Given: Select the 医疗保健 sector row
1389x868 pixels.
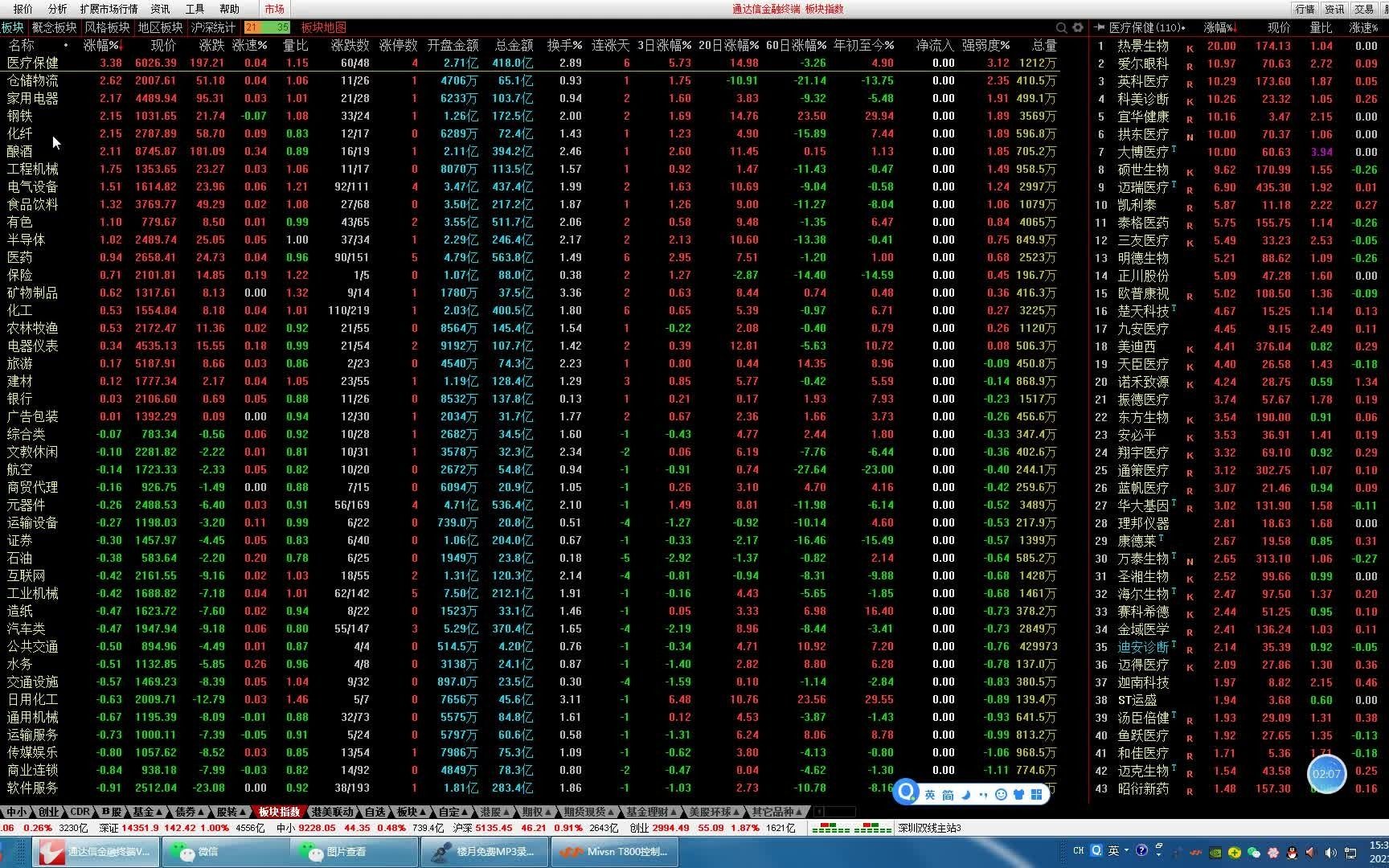Looking at the screenshot, I should click(x=531, y=63).
